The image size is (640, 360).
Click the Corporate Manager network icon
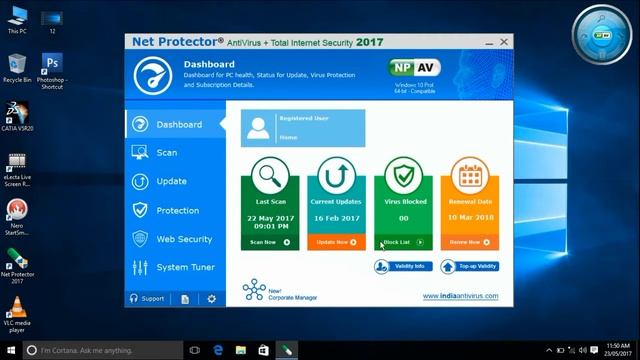(254, 290)
